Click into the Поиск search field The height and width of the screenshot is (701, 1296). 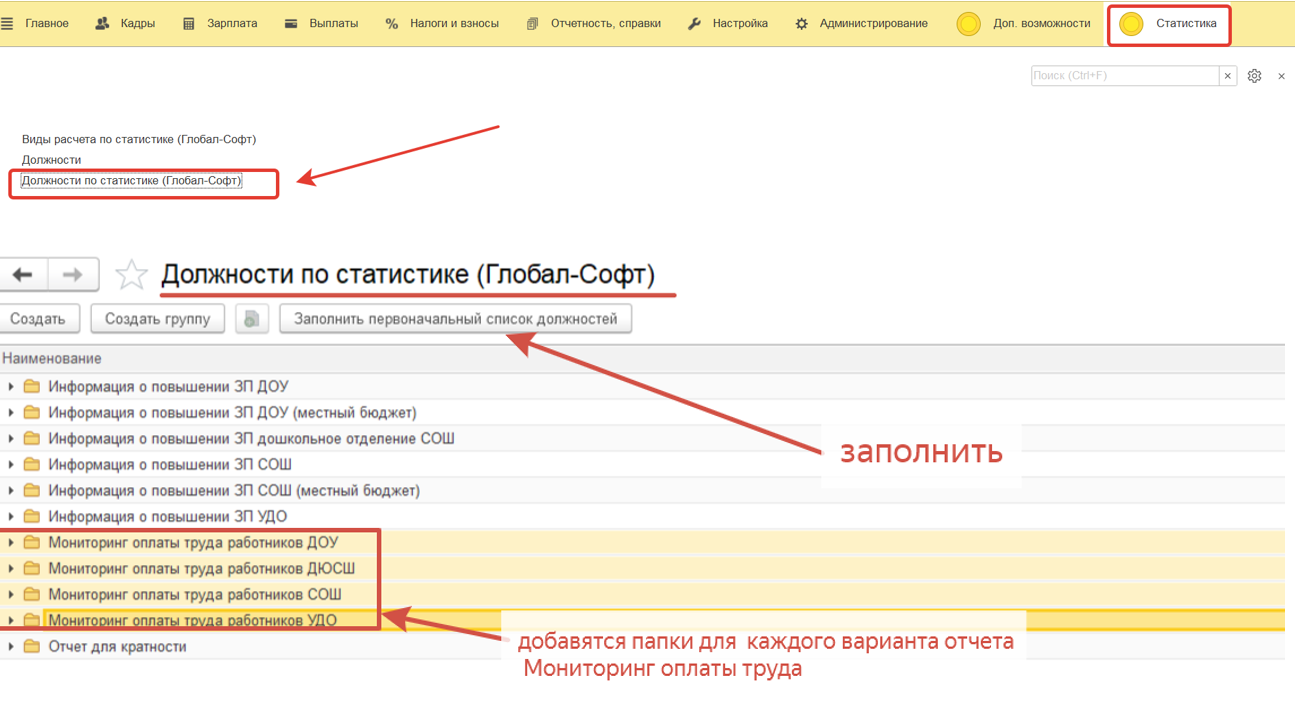pyautogui.click(x=1124, y=76)
